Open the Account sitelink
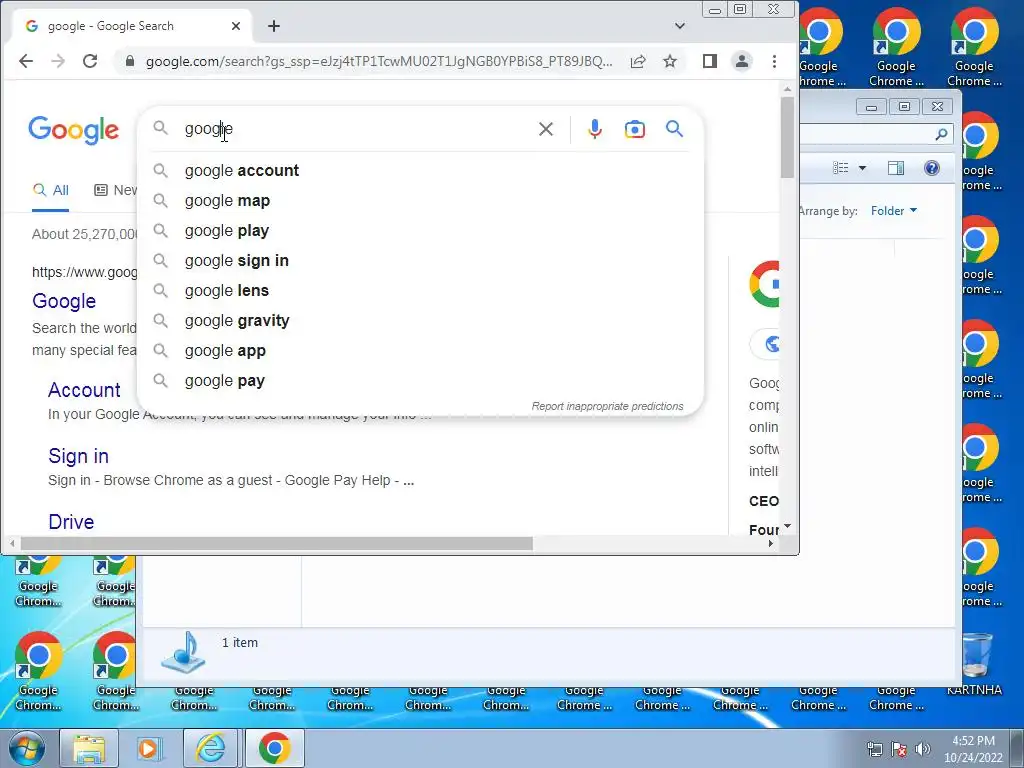This screenshot has width=1024, height=768. [84, 390]
